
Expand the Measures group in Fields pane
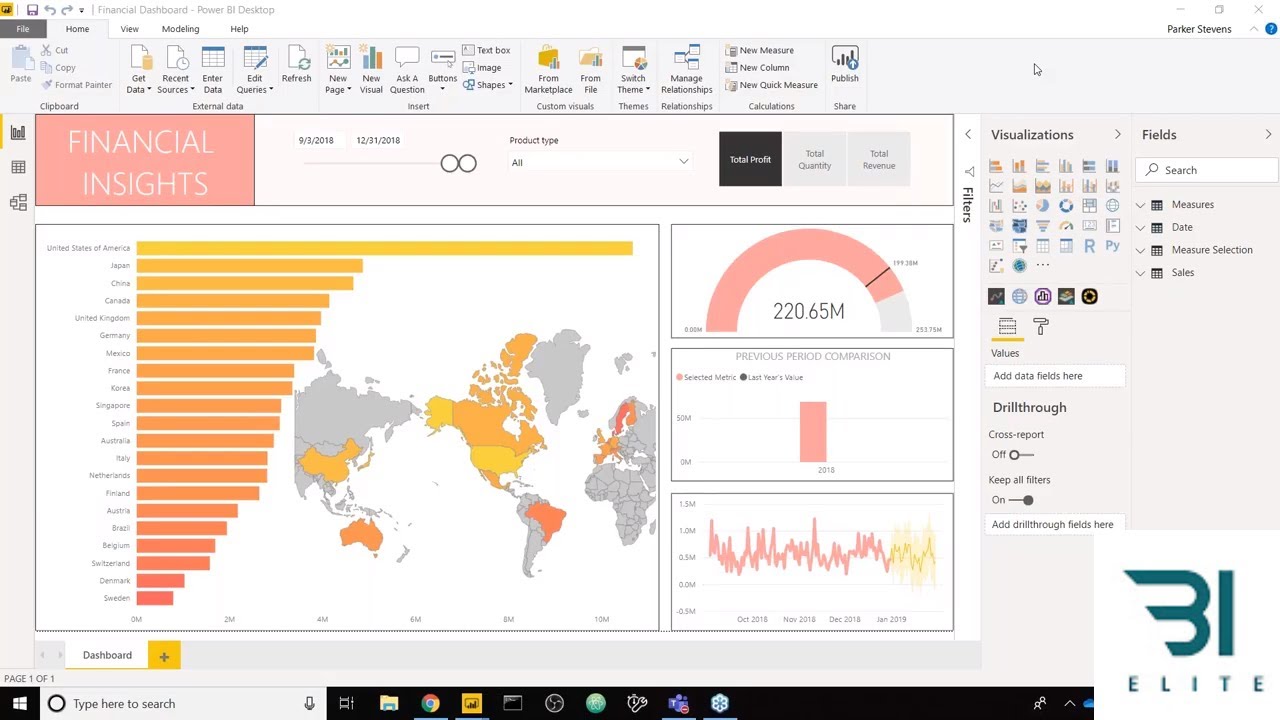pyautogui.click(x=1140, y=204)
